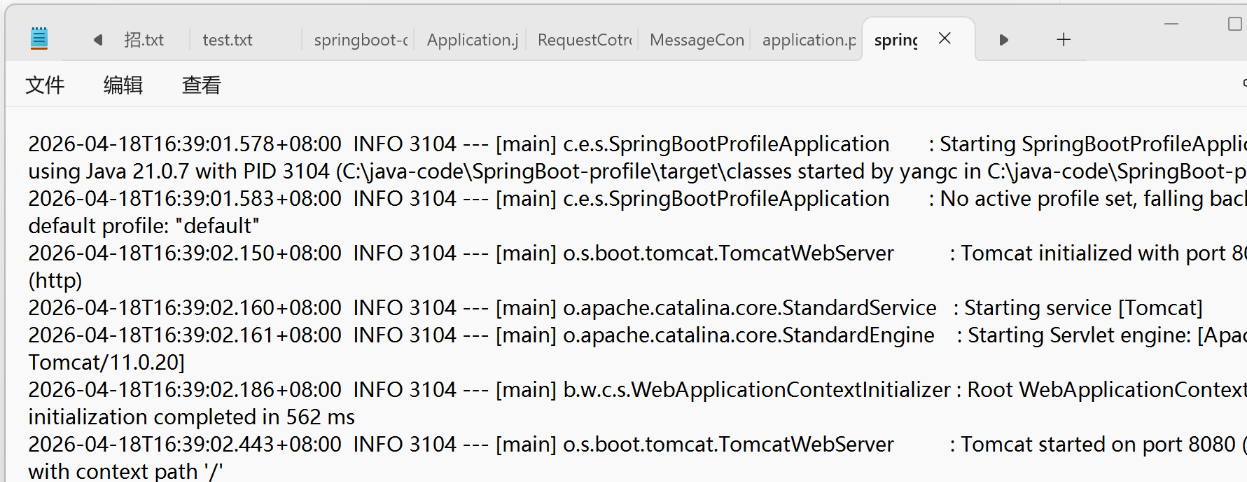Add a new tab with plus button
1247x482 pixels.
point(1063,40)
